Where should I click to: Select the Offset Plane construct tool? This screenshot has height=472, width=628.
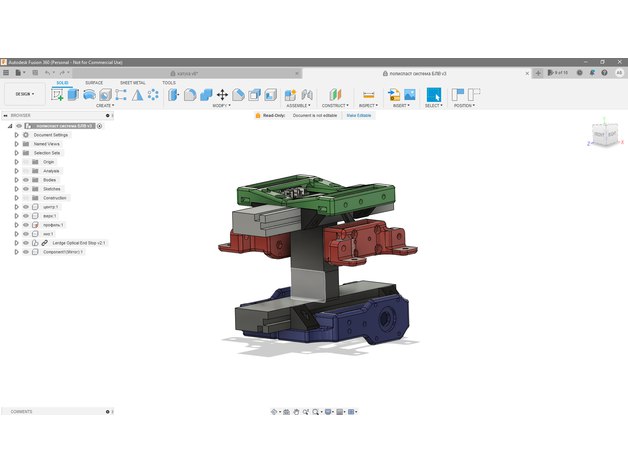click(335, 95)
